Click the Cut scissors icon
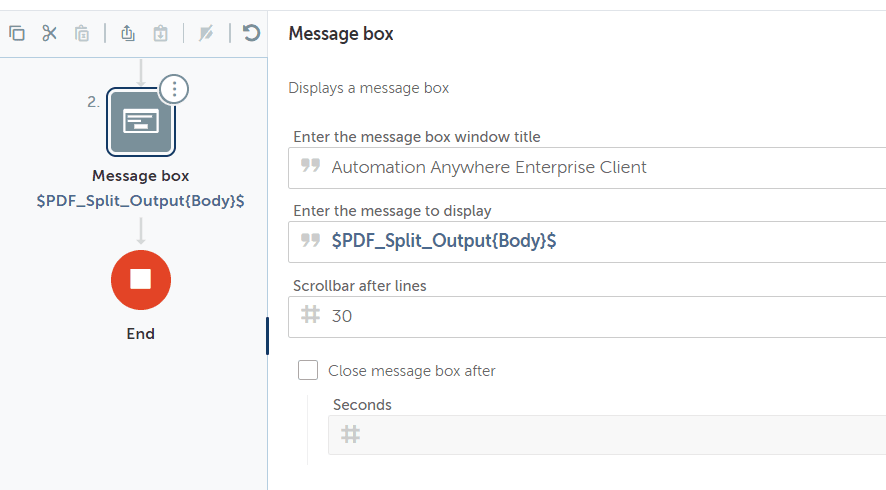This screenshot has width=886, height=490. click(49, 33)
